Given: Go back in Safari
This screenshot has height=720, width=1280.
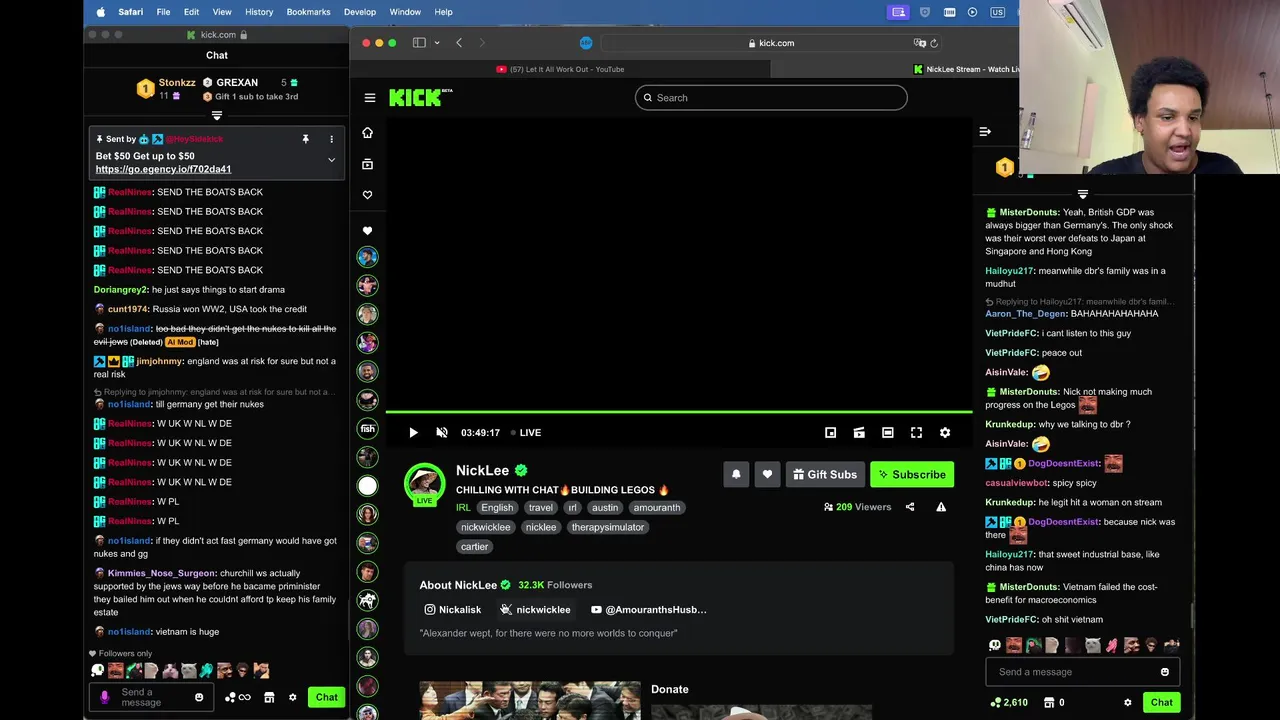Looking at the screenshot, I should point(459,43).
